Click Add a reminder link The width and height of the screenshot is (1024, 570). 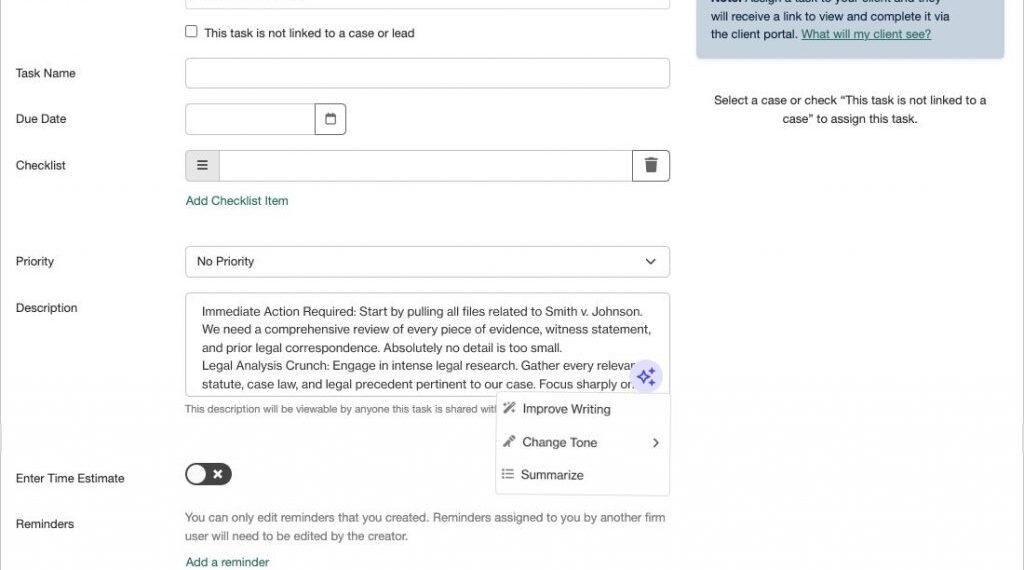(227, 562)
